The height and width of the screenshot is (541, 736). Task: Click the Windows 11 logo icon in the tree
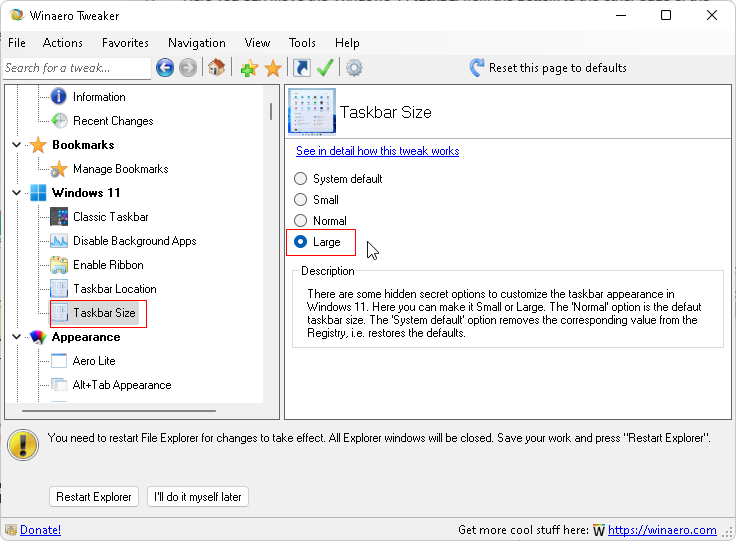[38, 193]
